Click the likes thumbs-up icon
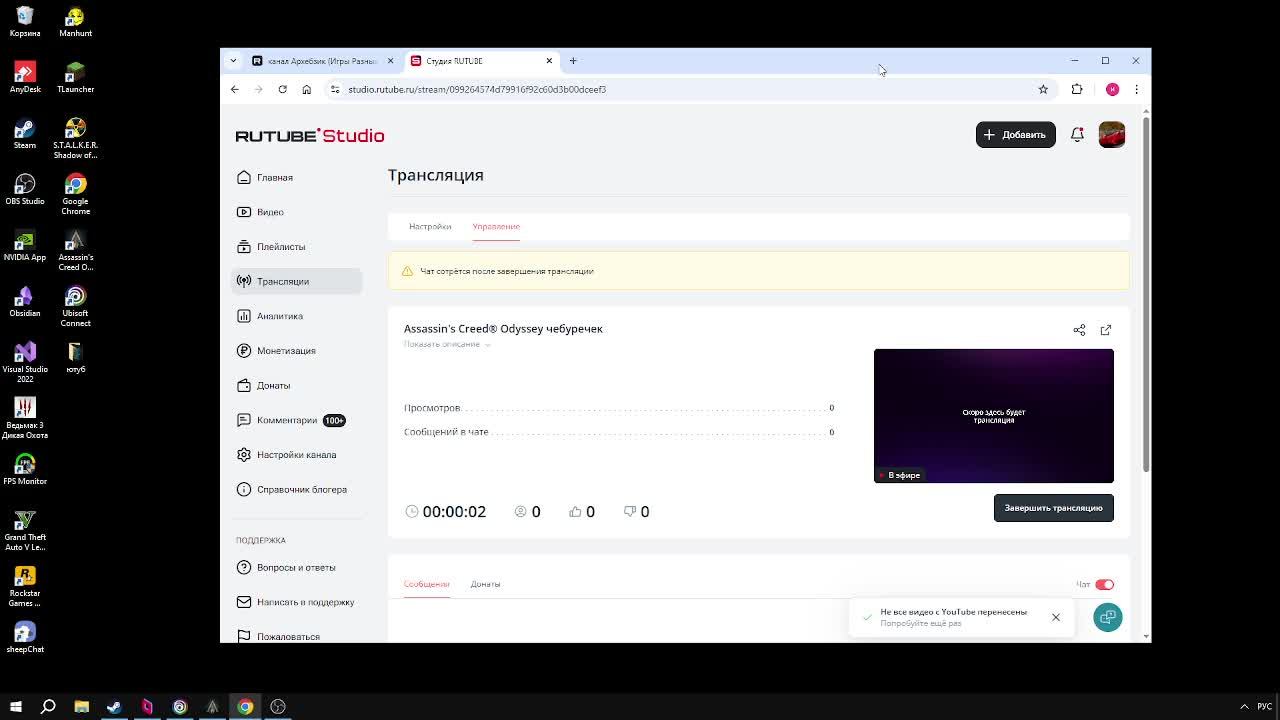Screen dimensions: 1280x720 pos(575,511)
